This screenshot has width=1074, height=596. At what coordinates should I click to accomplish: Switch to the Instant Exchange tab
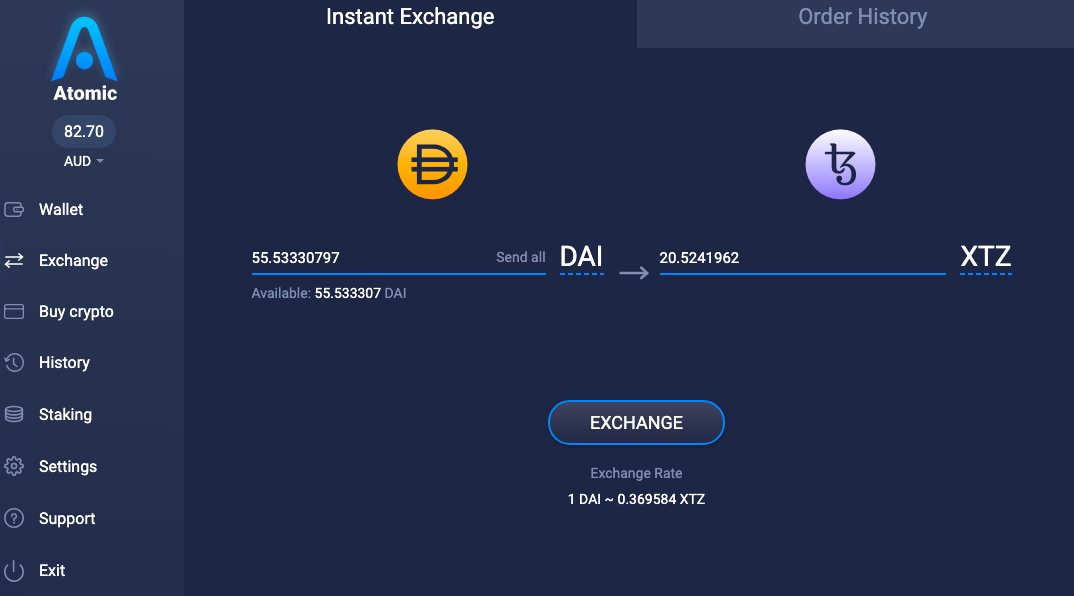tap(410, 17)
